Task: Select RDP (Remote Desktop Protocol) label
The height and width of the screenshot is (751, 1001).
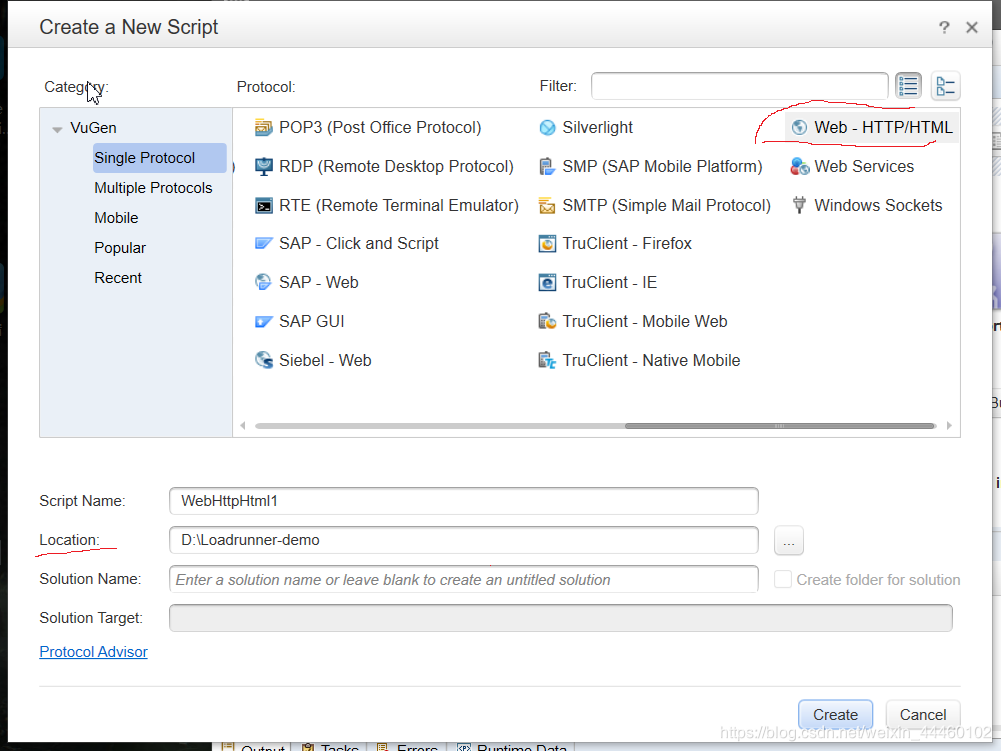Action: (x=396, y=167)
